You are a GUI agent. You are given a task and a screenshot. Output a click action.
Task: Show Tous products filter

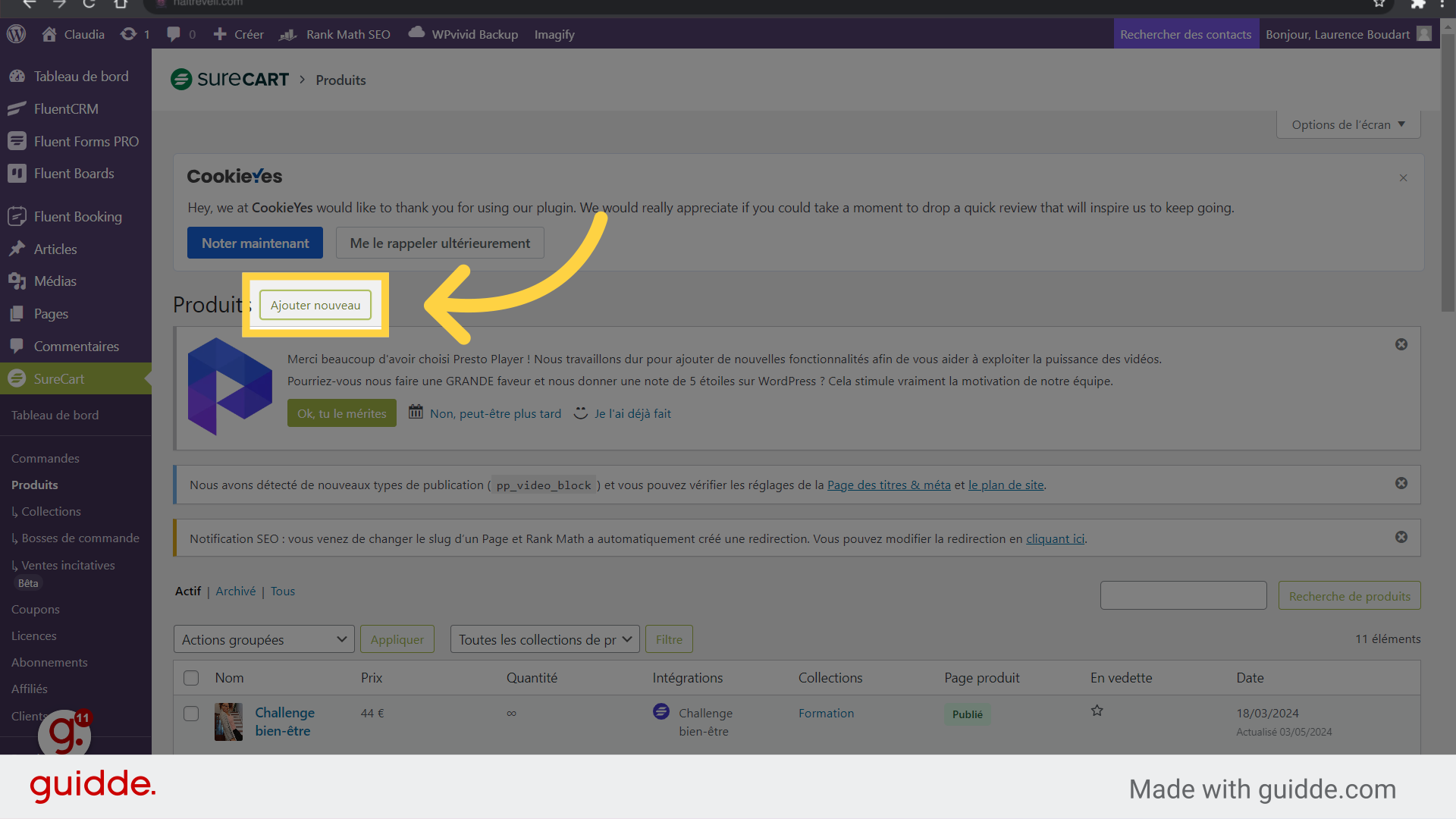(283, 591)
